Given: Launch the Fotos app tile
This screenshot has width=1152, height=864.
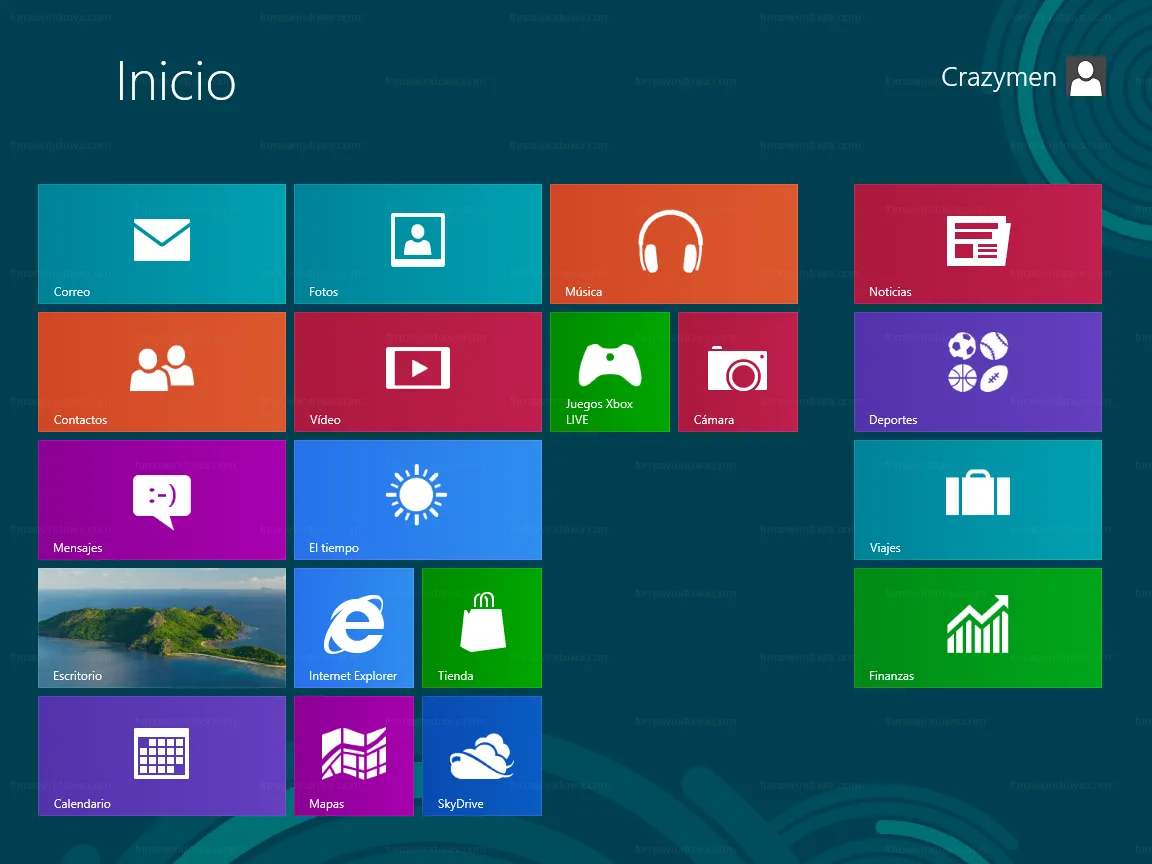Looking at the screenshot, I should pyautogui.click(x=417, y=244).
